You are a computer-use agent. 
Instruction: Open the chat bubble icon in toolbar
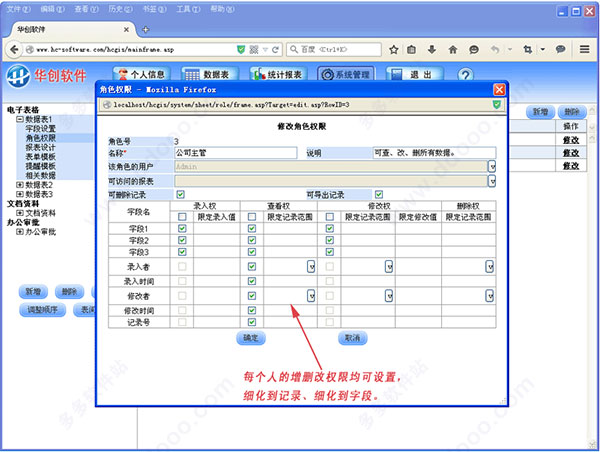(x=474, y=49)
